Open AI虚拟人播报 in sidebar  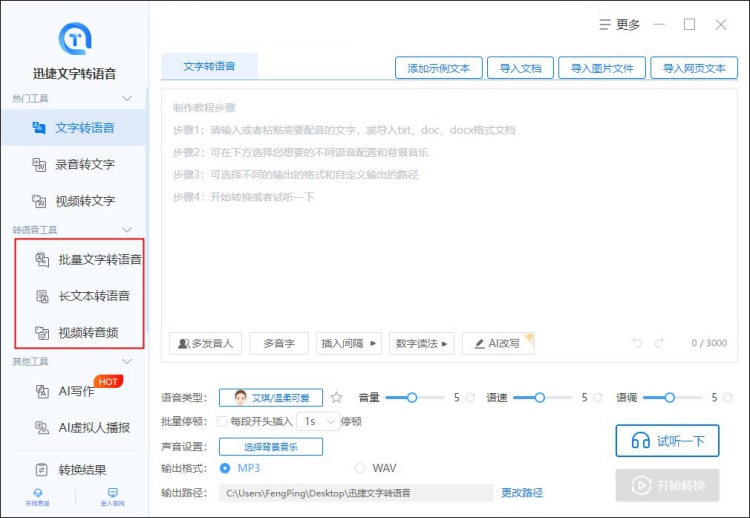(x=75, y=428)
